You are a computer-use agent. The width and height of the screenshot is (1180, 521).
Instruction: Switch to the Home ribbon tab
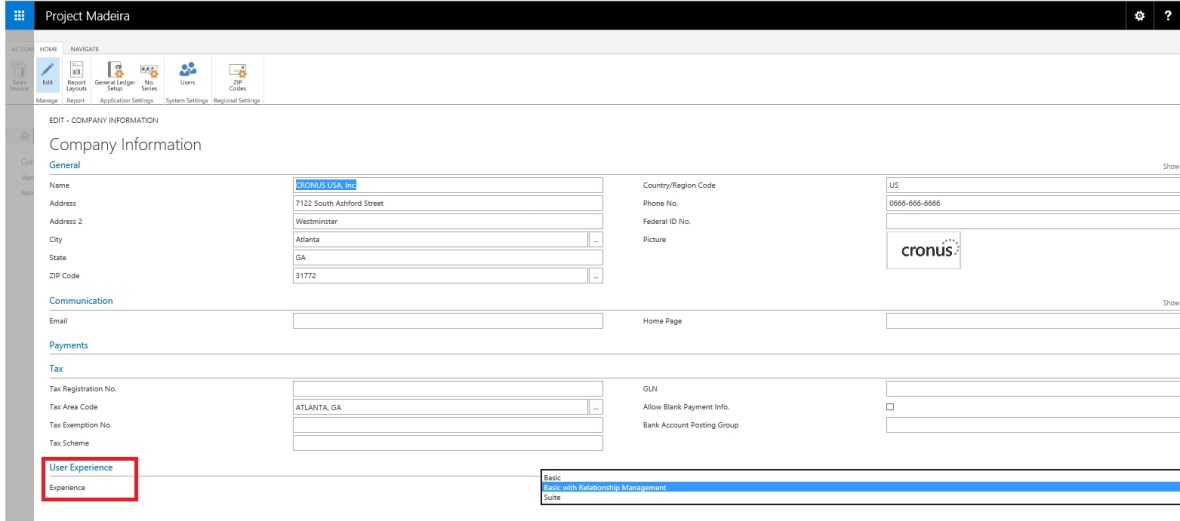(x=49, y=48)
